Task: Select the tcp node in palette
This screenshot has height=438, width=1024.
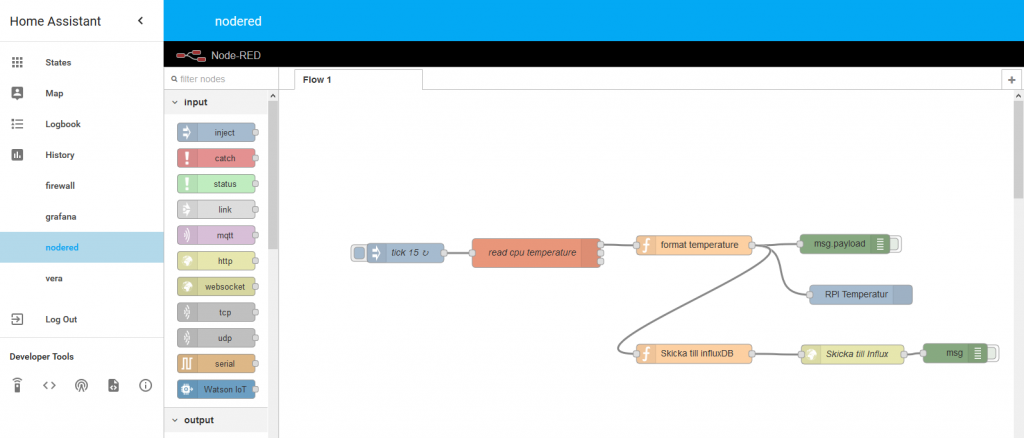Action: [x=216, y=312]
